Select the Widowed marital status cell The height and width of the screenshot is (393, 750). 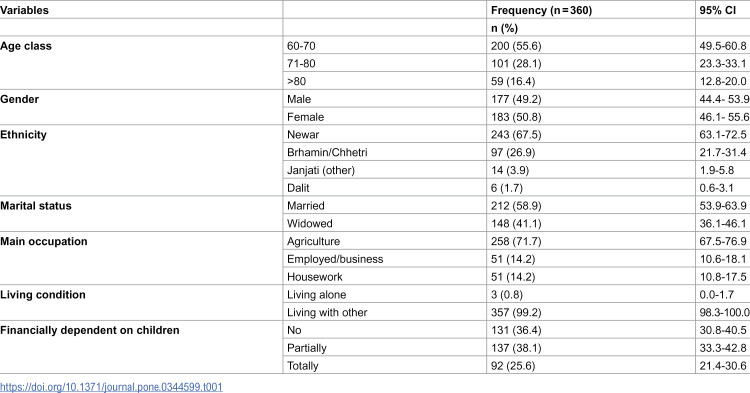click(309, 223)
